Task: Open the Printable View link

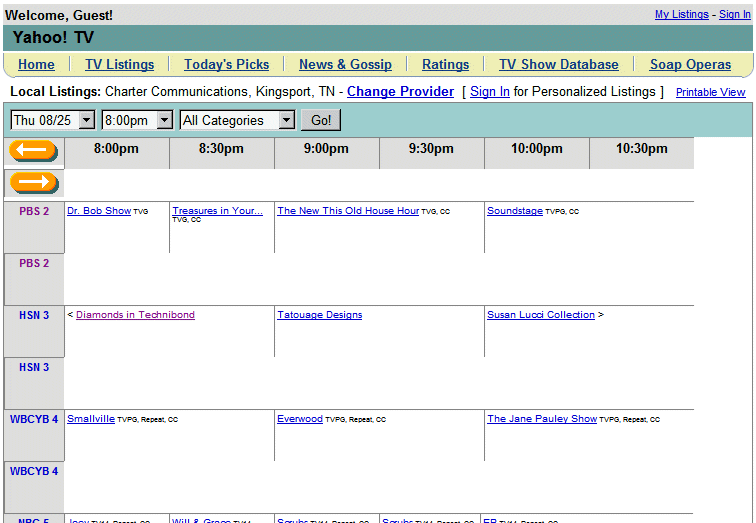Action: (x=711, y=92)
